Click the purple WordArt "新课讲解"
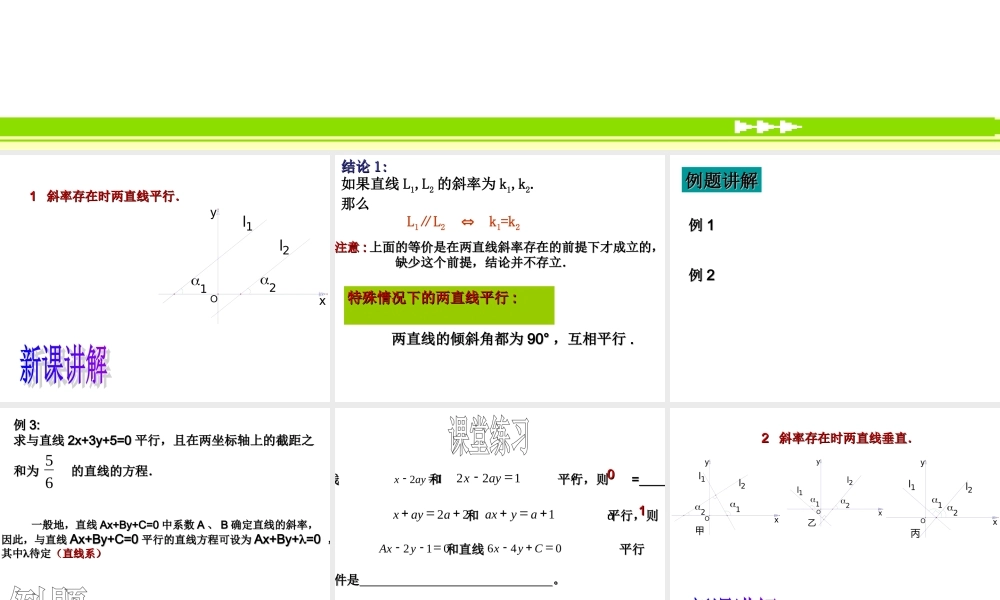 coord(64,365)
